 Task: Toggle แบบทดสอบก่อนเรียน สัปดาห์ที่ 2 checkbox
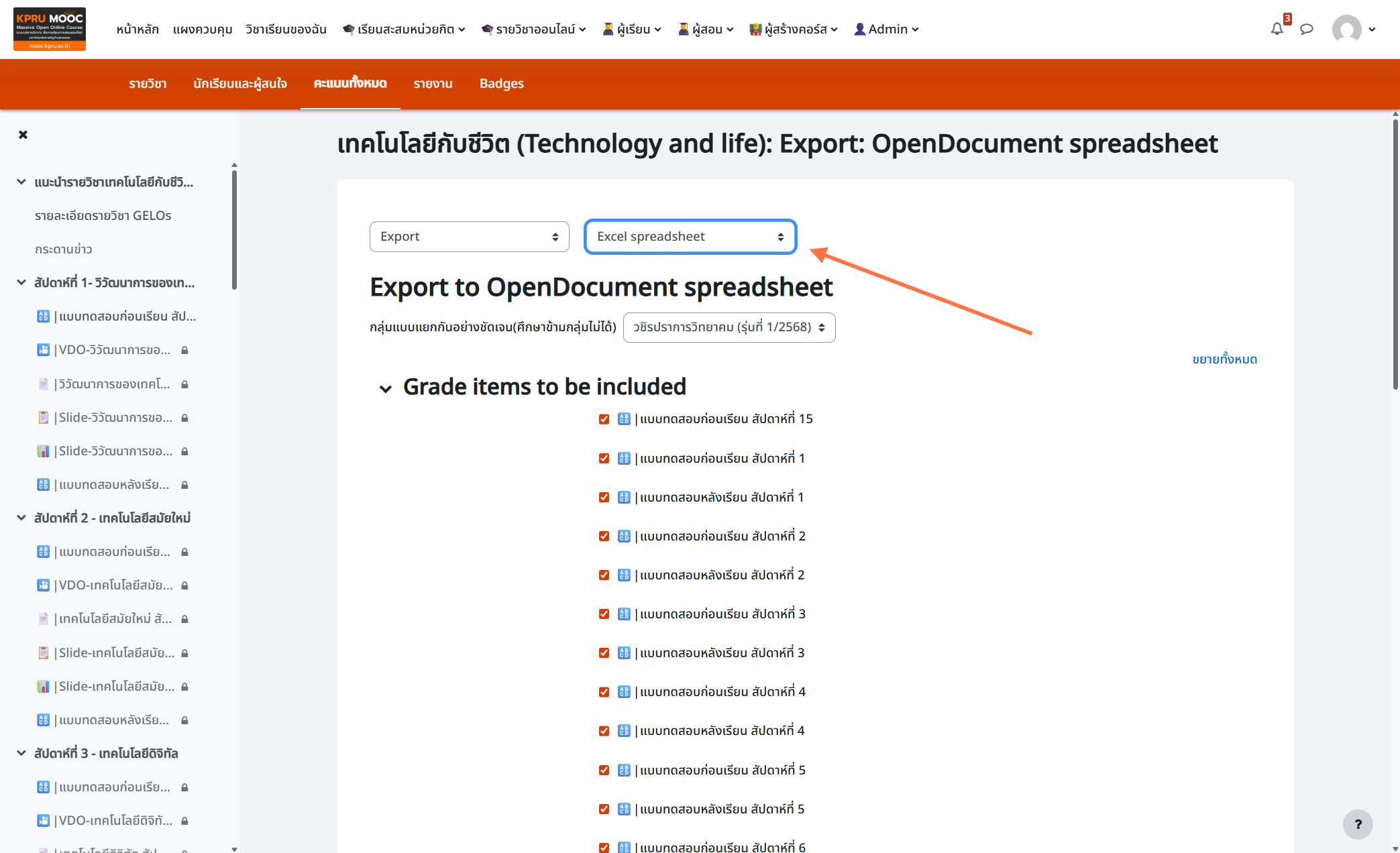pos(604,536)
